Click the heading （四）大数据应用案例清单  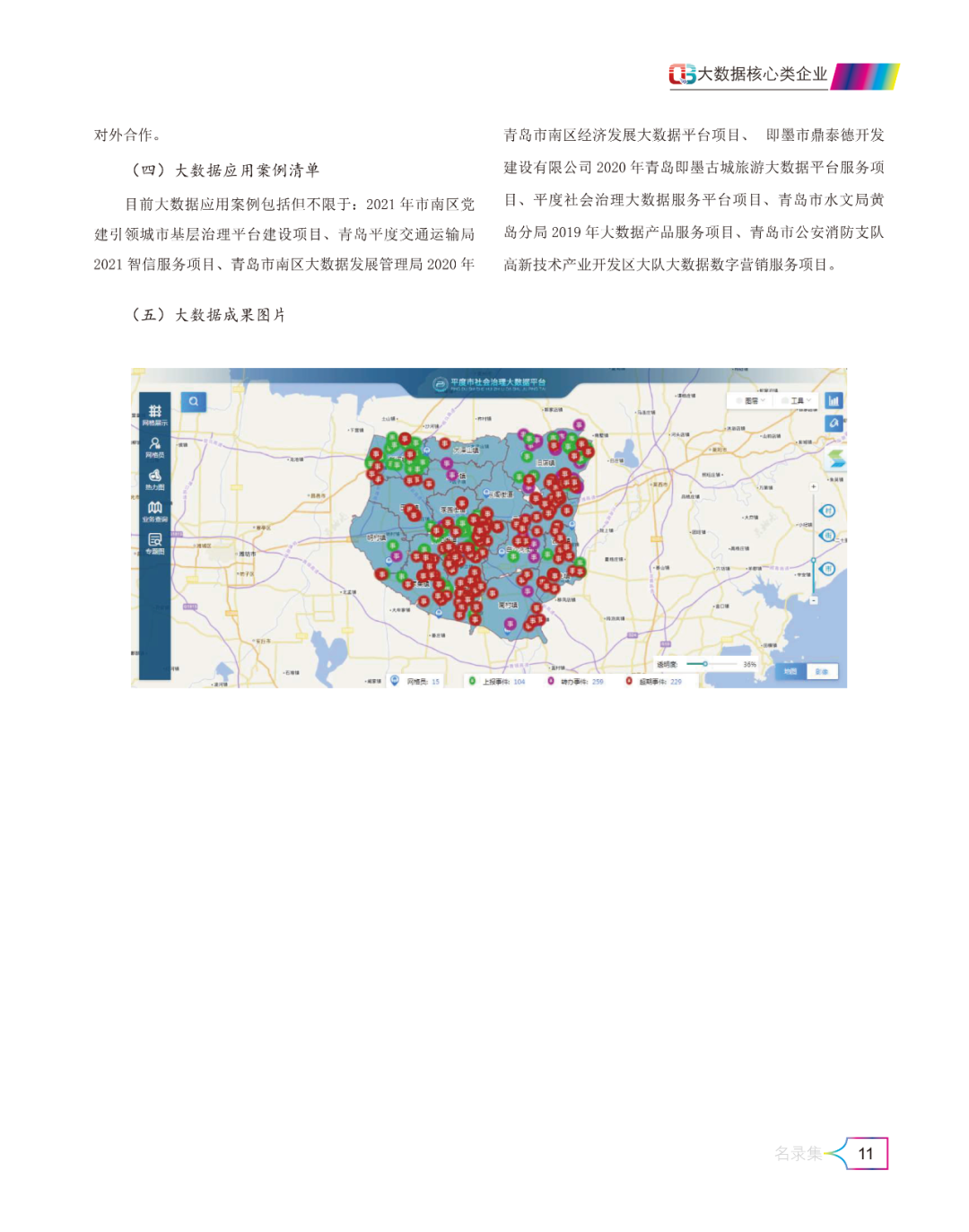(x=225, y=170)
